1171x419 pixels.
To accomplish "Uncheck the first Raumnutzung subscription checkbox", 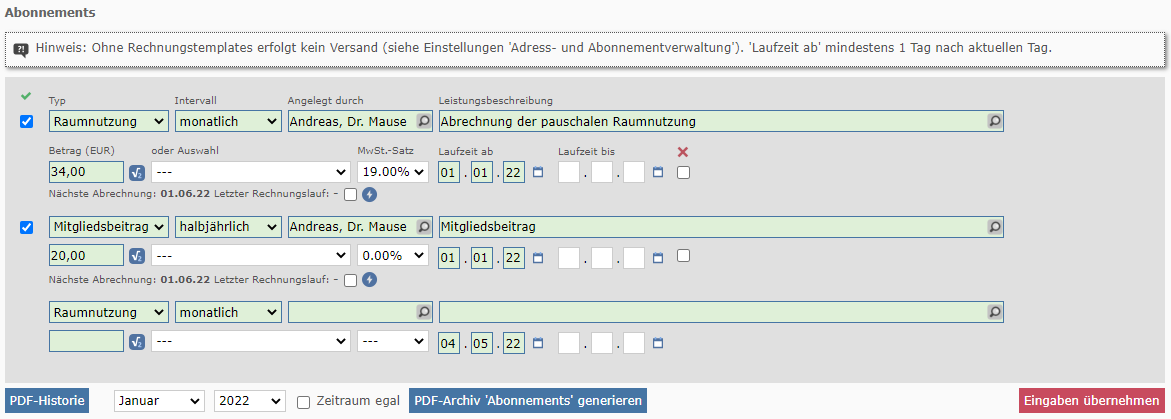I will point(27,122).
